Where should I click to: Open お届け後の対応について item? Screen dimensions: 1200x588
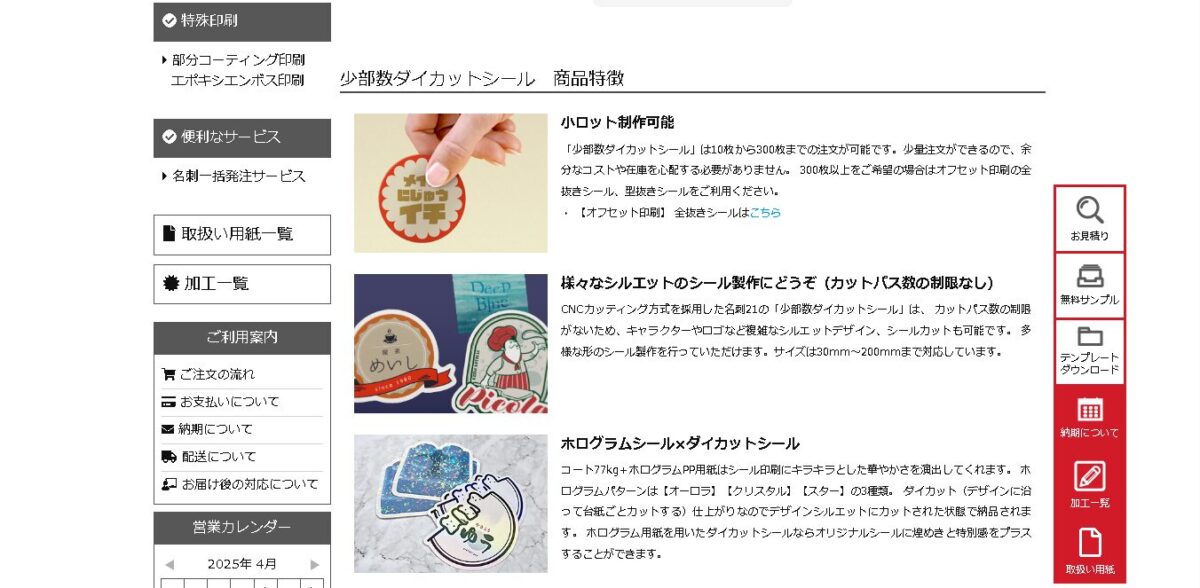tap(242, 484)
